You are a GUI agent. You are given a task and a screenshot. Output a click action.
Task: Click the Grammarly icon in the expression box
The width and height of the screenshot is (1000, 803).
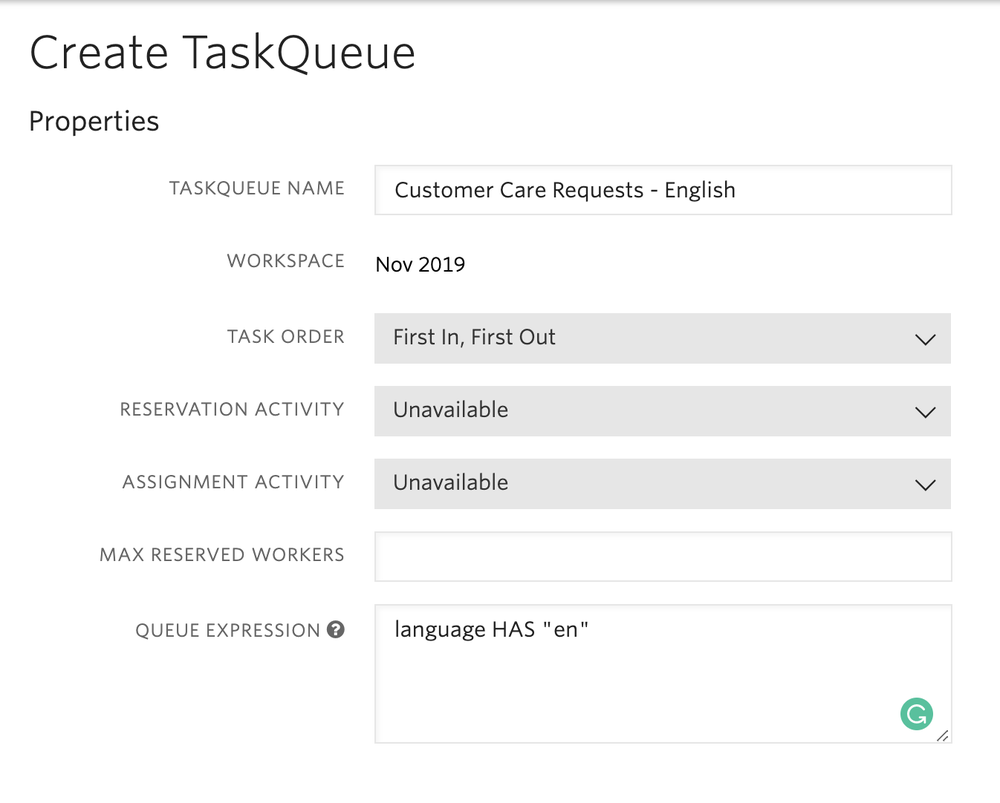click(917, 714)
